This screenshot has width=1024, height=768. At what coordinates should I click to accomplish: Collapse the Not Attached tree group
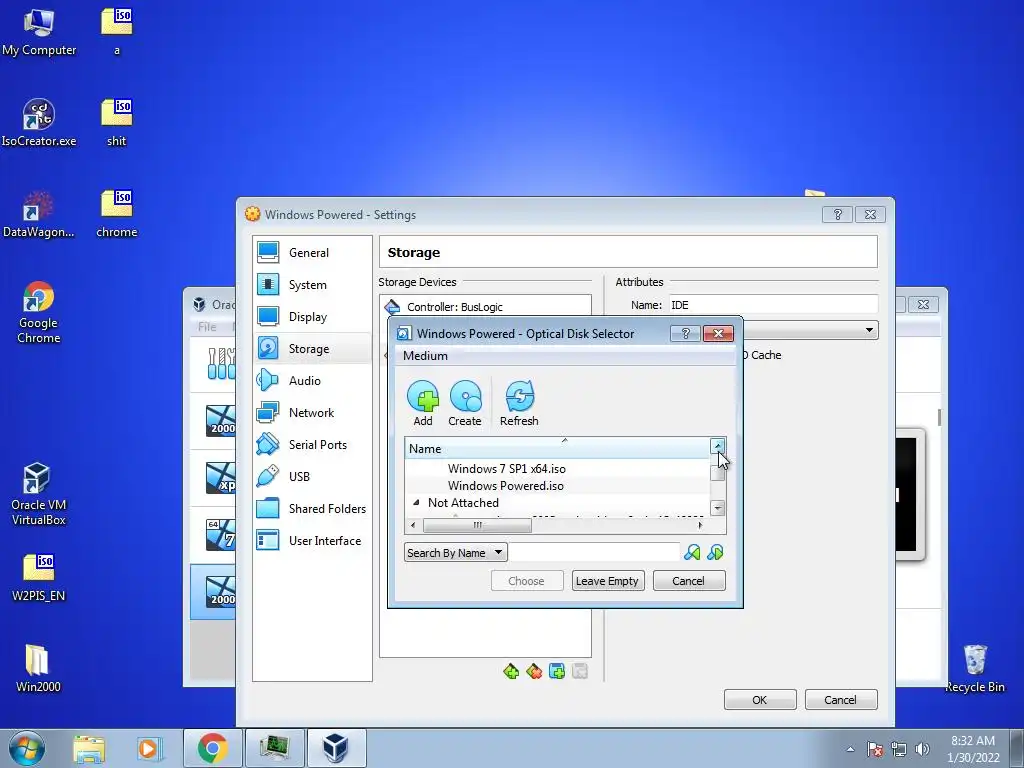416,502
